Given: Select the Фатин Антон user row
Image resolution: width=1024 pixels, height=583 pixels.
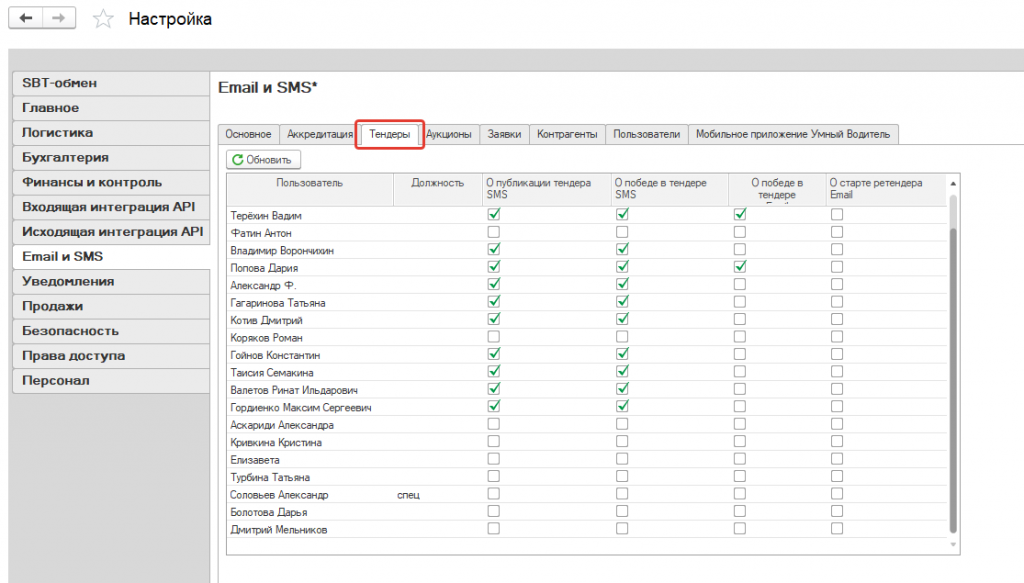Looking at the screenshot, I should tap(587, 232).
